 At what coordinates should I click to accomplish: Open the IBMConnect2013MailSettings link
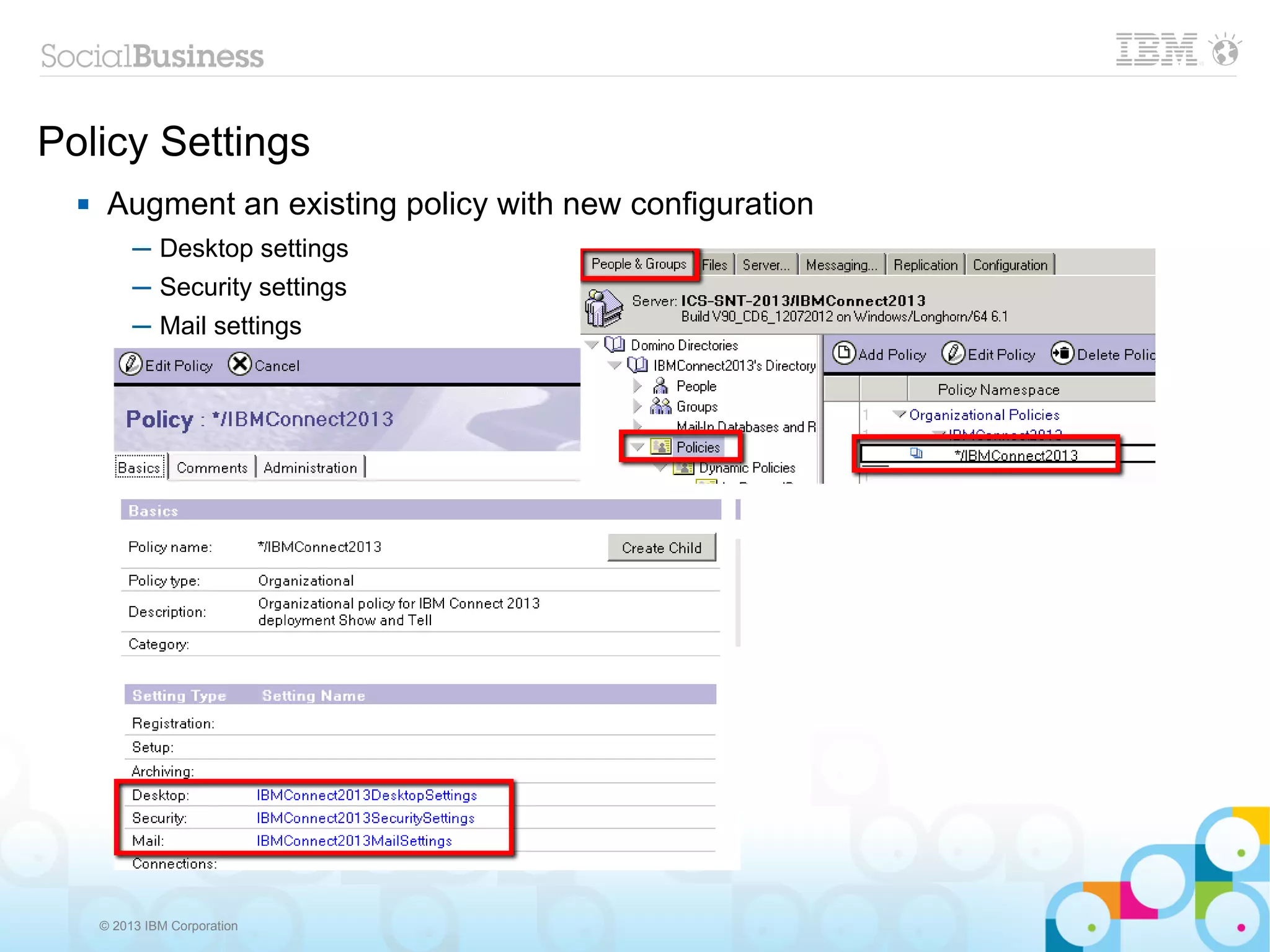coord(354,841)
